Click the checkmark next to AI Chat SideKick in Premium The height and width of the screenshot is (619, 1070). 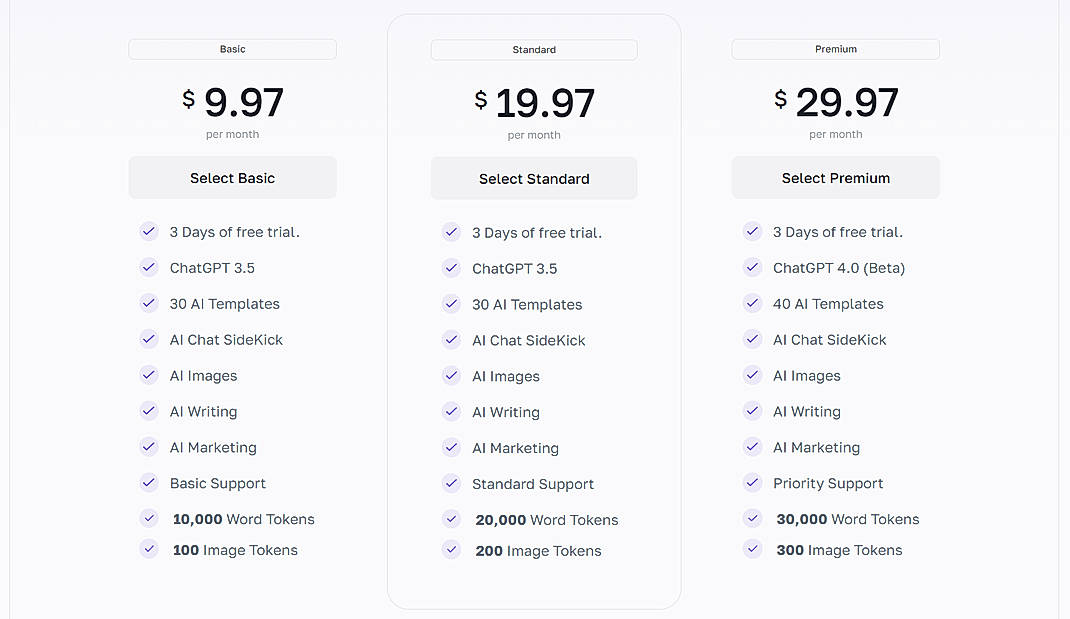click(x=752, y=340)
